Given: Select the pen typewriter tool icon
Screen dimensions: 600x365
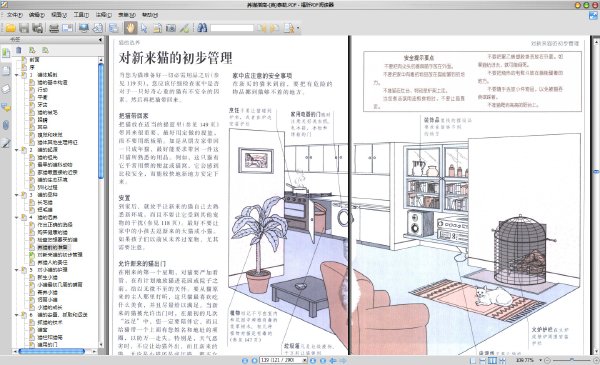Looking at the screenshot, I should pos(185,28).
